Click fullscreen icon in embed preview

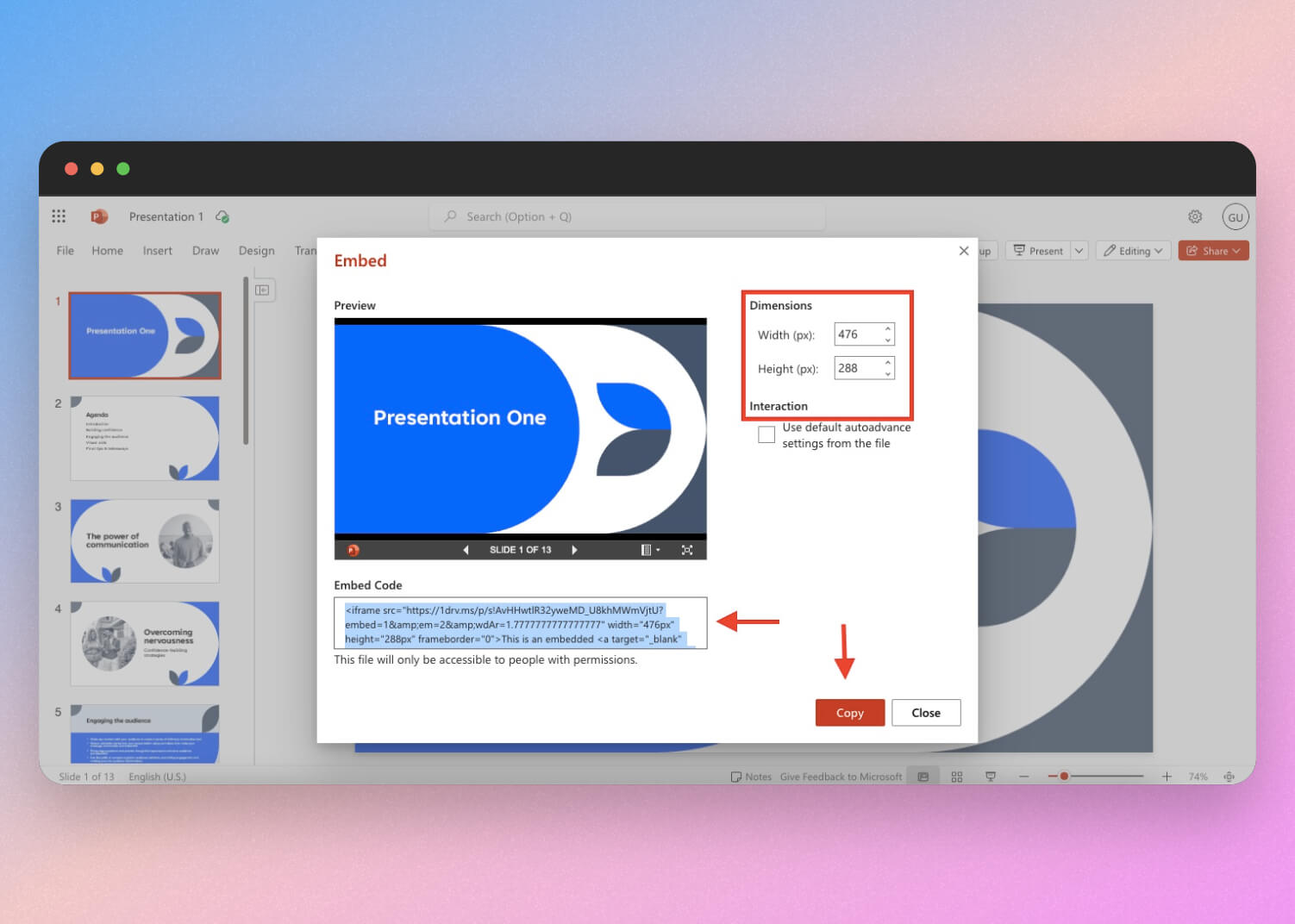(x=687, y=550)
